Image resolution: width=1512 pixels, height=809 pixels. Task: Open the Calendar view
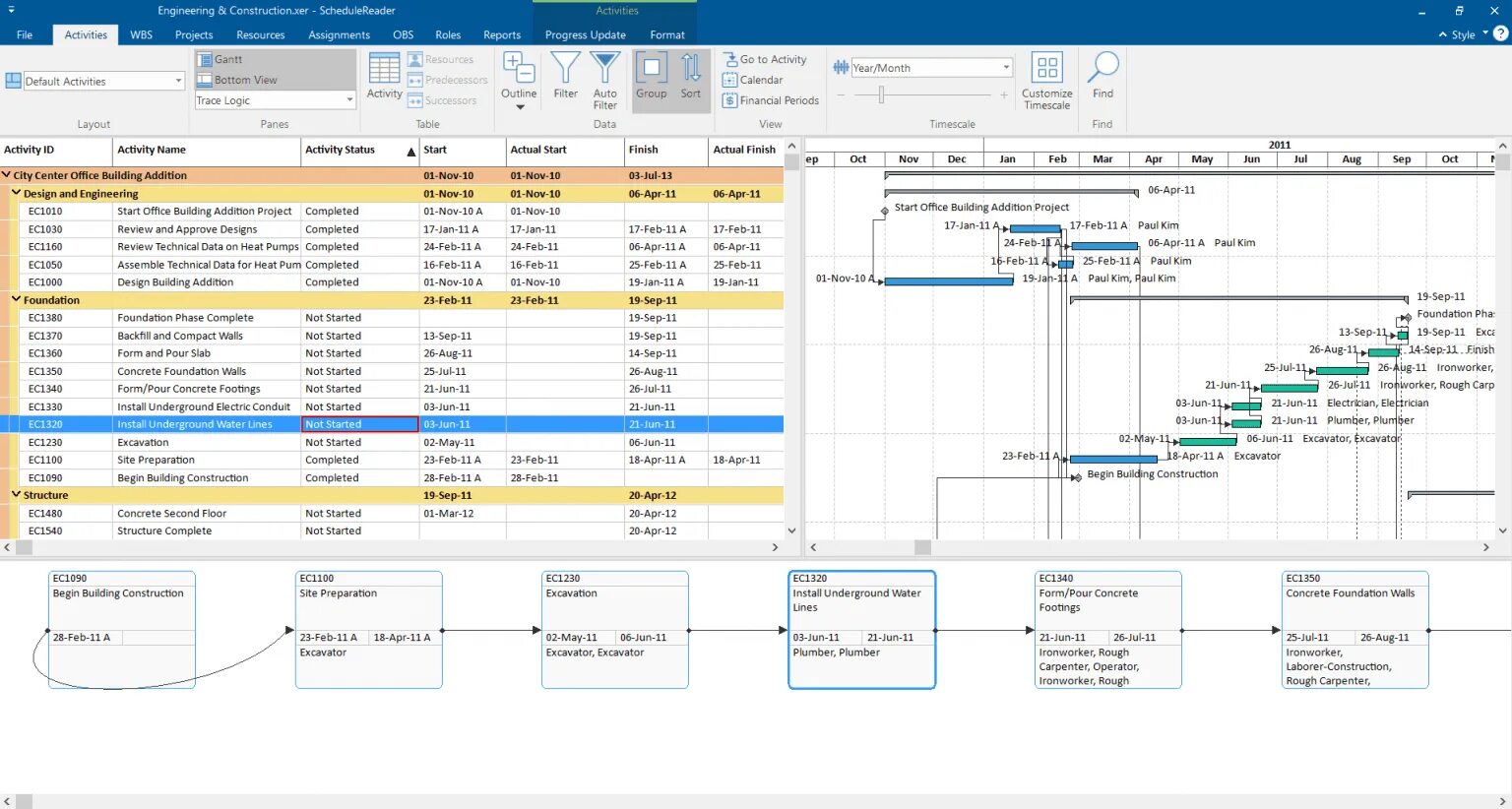(x=753, y=80)
